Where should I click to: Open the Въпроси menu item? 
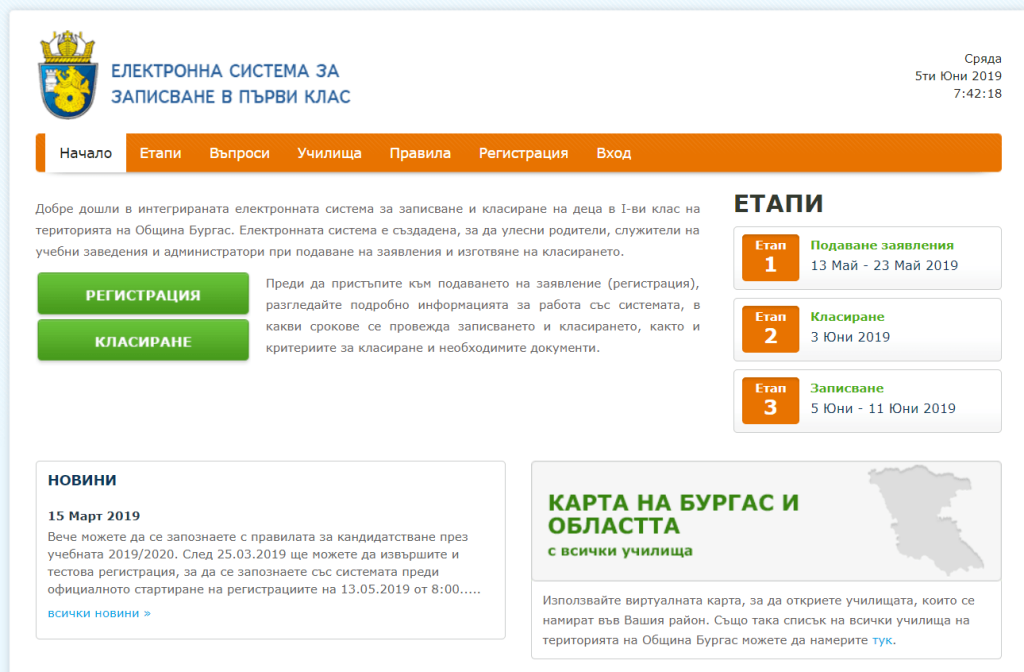[x=239, y=153]
